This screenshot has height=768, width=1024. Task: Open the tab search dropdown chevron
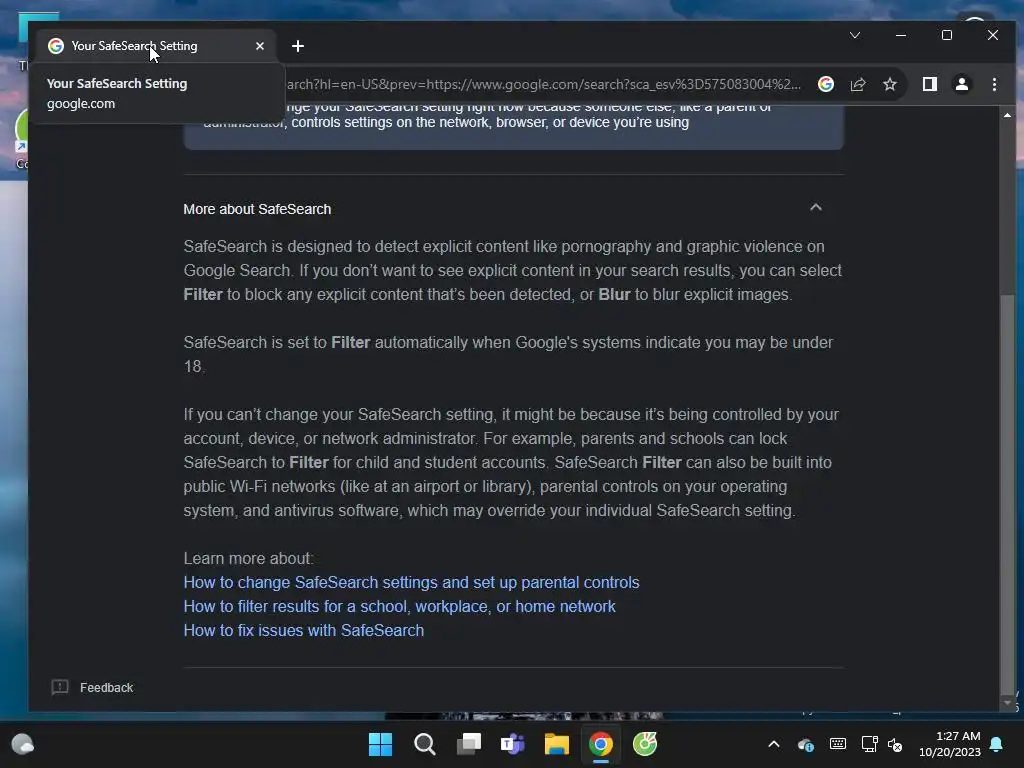tap(855, 35)
